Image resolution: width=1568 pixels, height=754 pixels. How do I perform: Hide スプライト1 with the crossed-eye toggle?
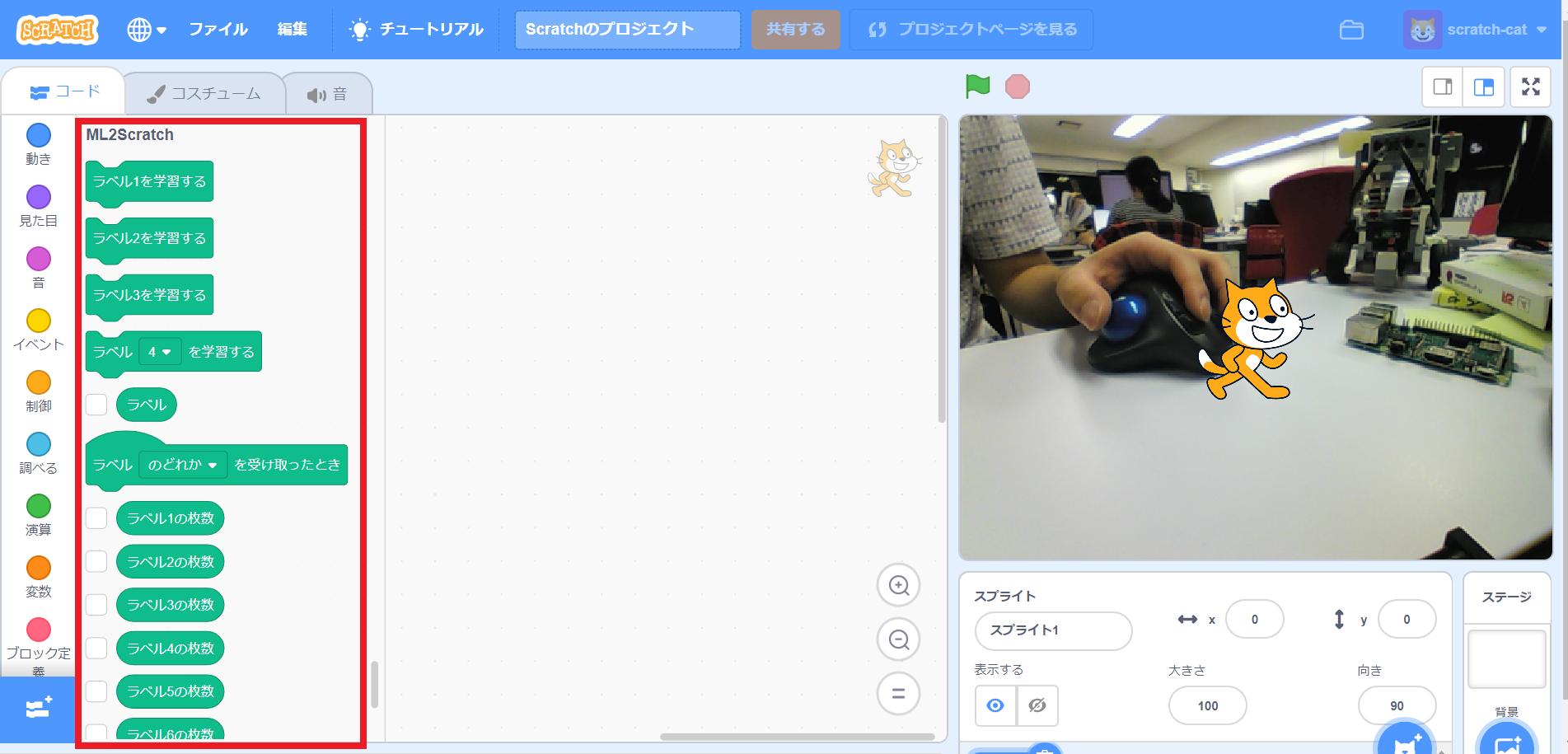click(x=1037, y=705)
